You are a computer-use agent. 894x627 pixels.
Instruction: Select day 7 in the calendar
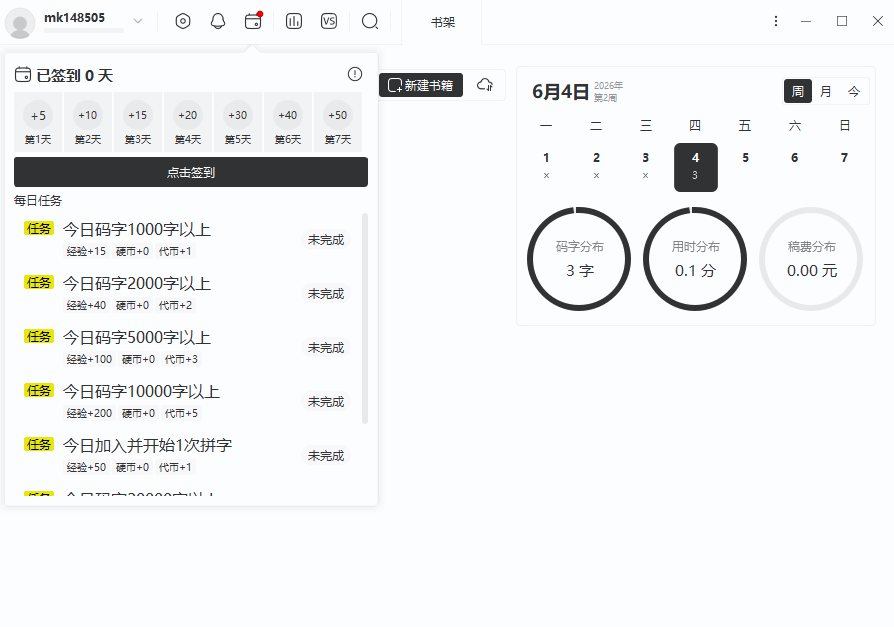(x=844, y=166)
